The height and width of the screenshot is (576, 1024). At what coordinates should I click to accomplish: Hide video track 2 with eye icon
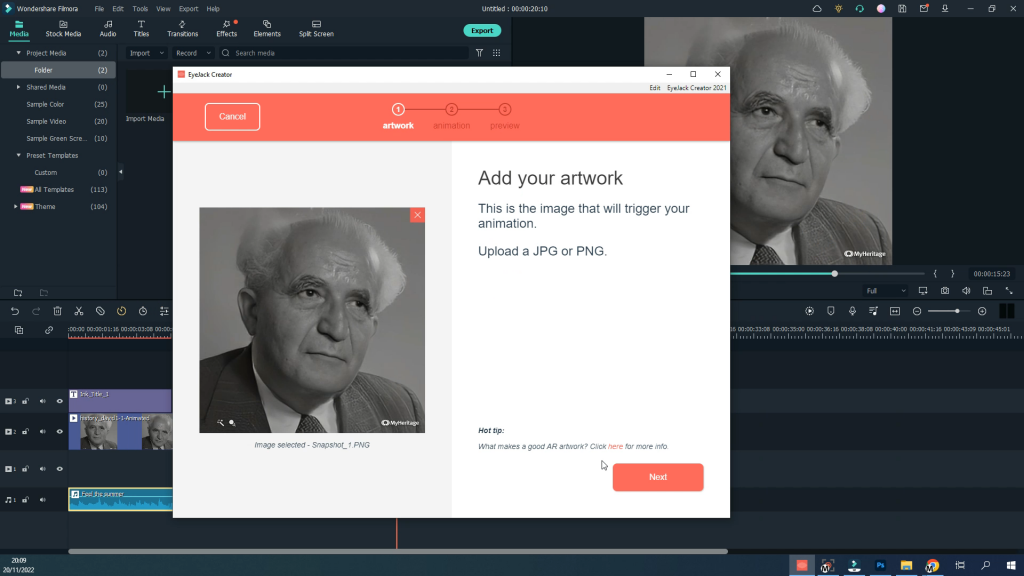[x=59, y=432]
